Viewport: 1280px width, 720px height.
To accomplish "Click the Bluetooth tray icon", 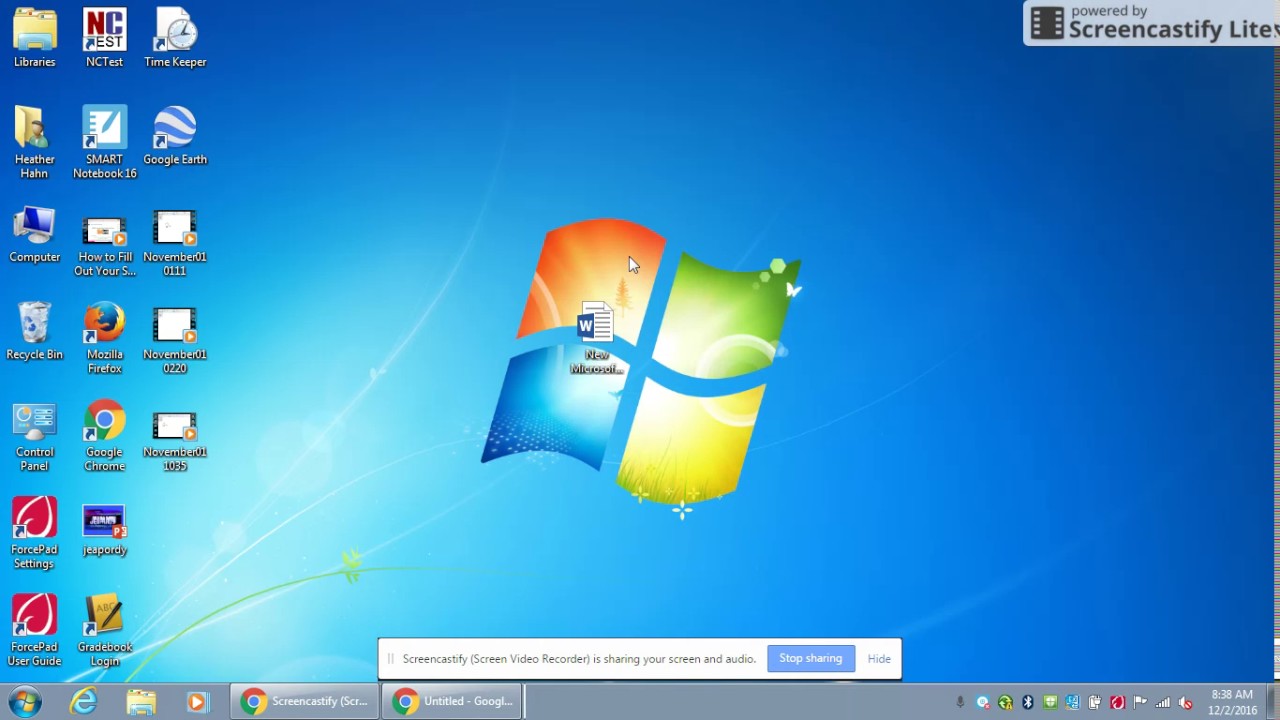I will tap(1027, 702).
